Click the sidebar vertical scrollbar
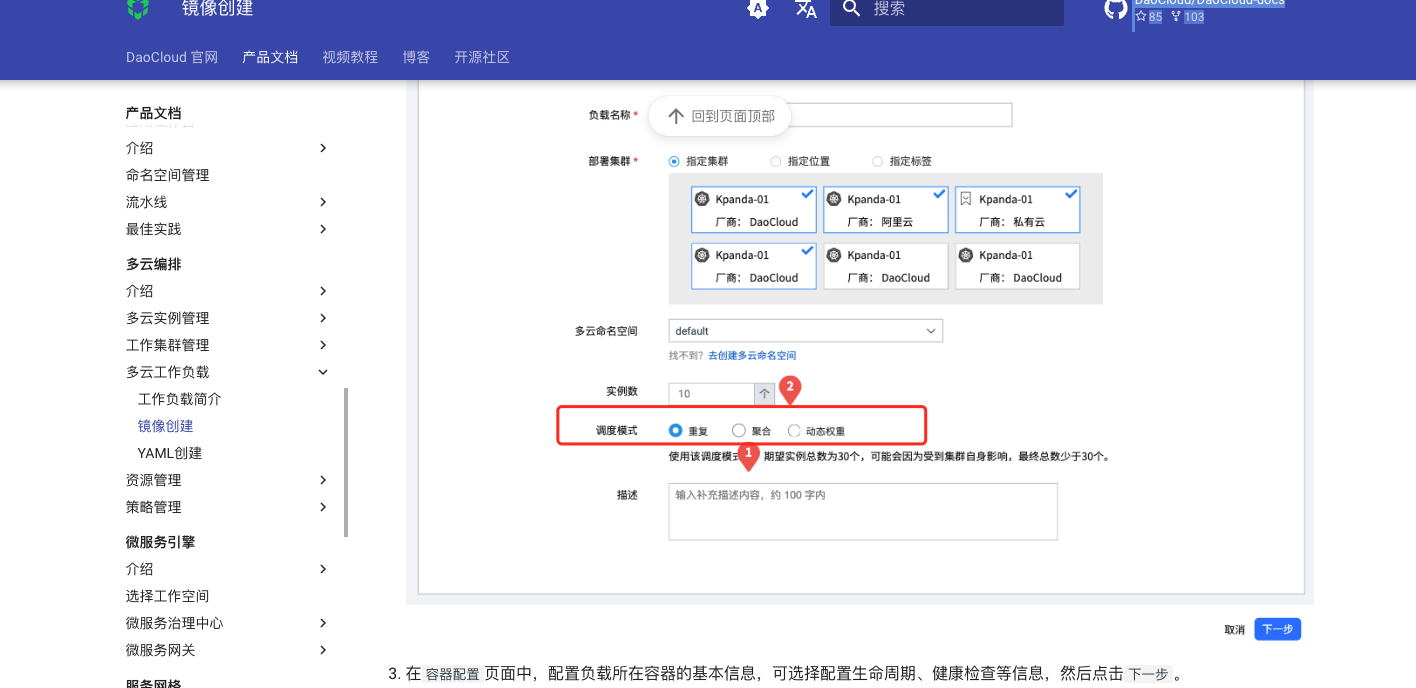The height and width of the screenshot is (688, 1416). coord(346,462)
